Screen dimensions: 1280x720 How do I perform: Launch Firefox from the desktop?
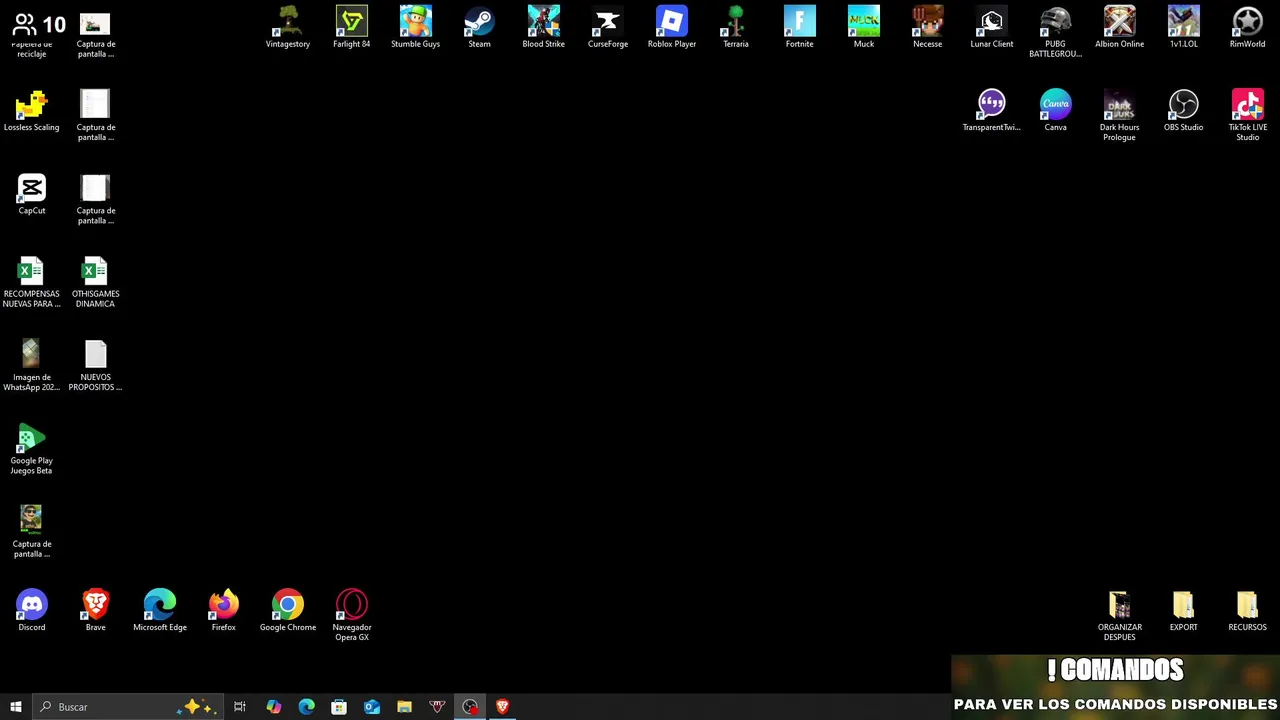(224, 610)
